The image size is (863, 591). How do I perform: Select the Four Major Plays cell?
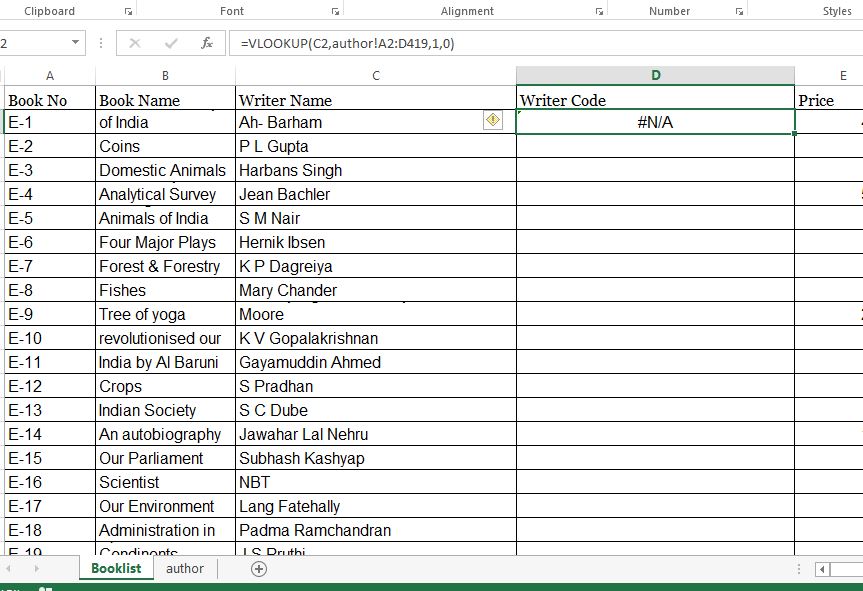[x=165, y=242]
